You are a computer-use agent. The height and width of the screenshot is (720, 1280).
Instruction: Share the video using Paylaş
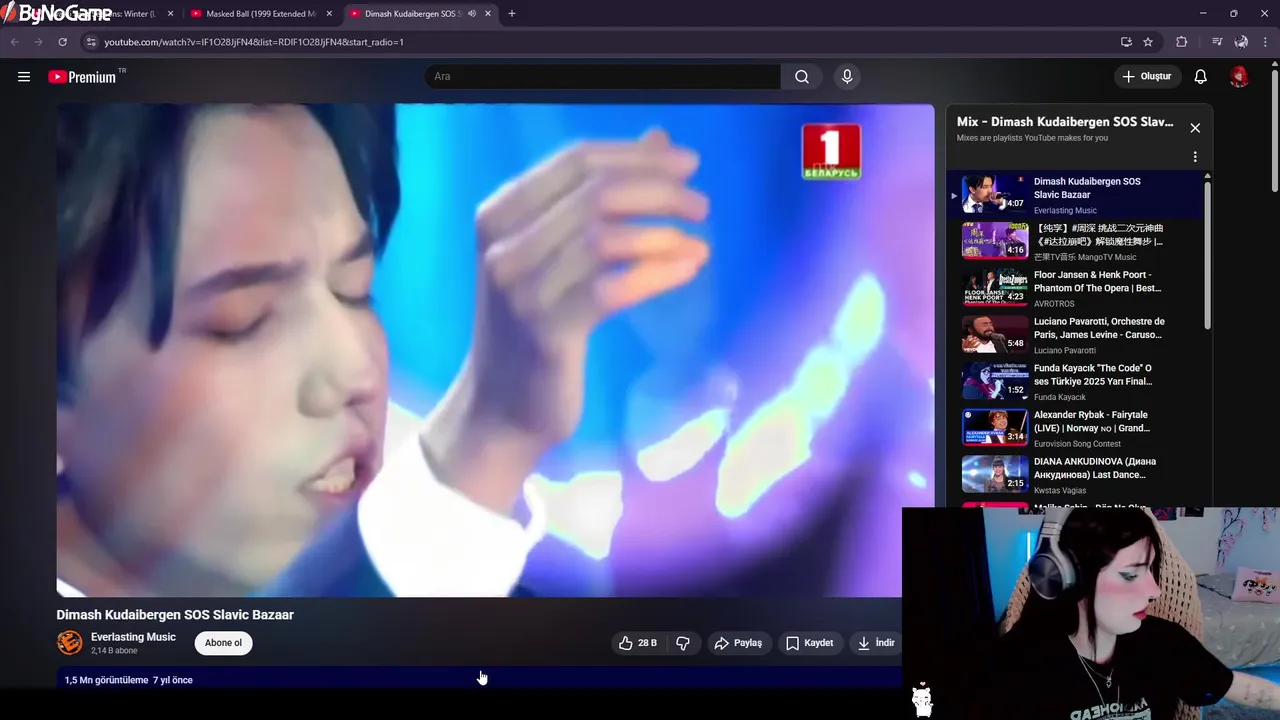click(x=738, y=643)
